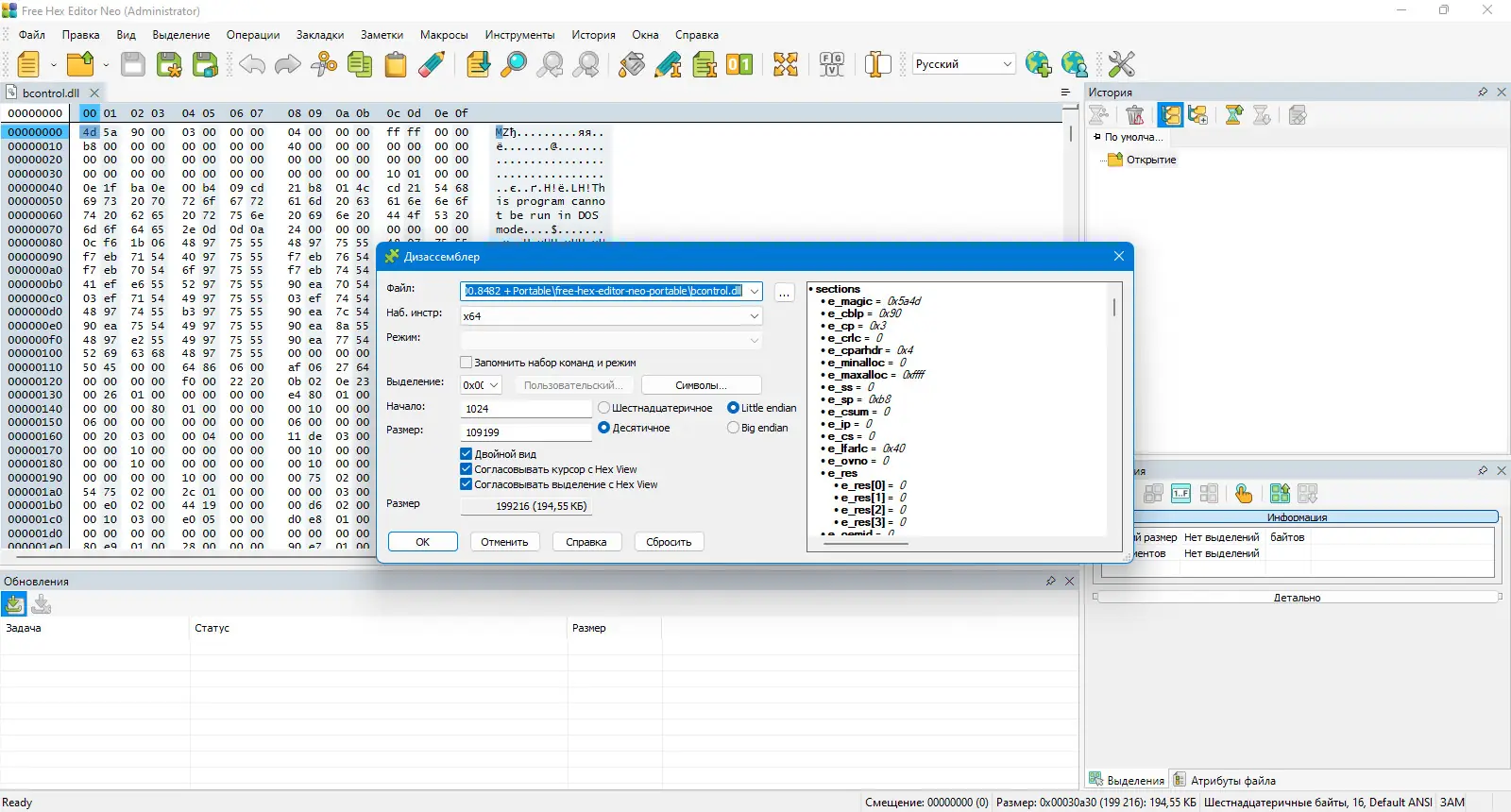Select the 'Шестнадцатеричное' radio option

pos(604,408)
